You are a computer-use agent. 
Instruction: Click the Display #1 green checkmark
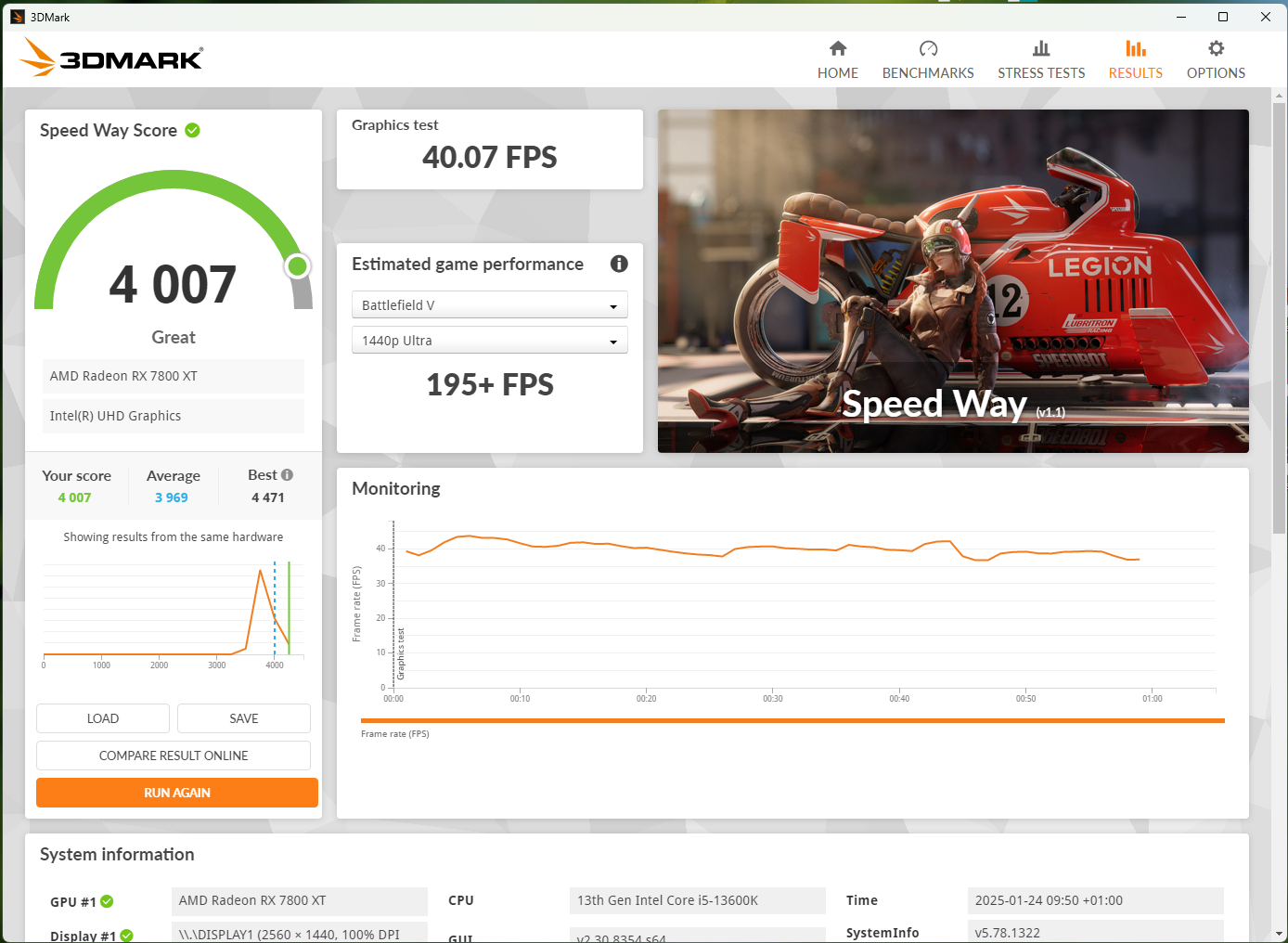click(126, 935)
